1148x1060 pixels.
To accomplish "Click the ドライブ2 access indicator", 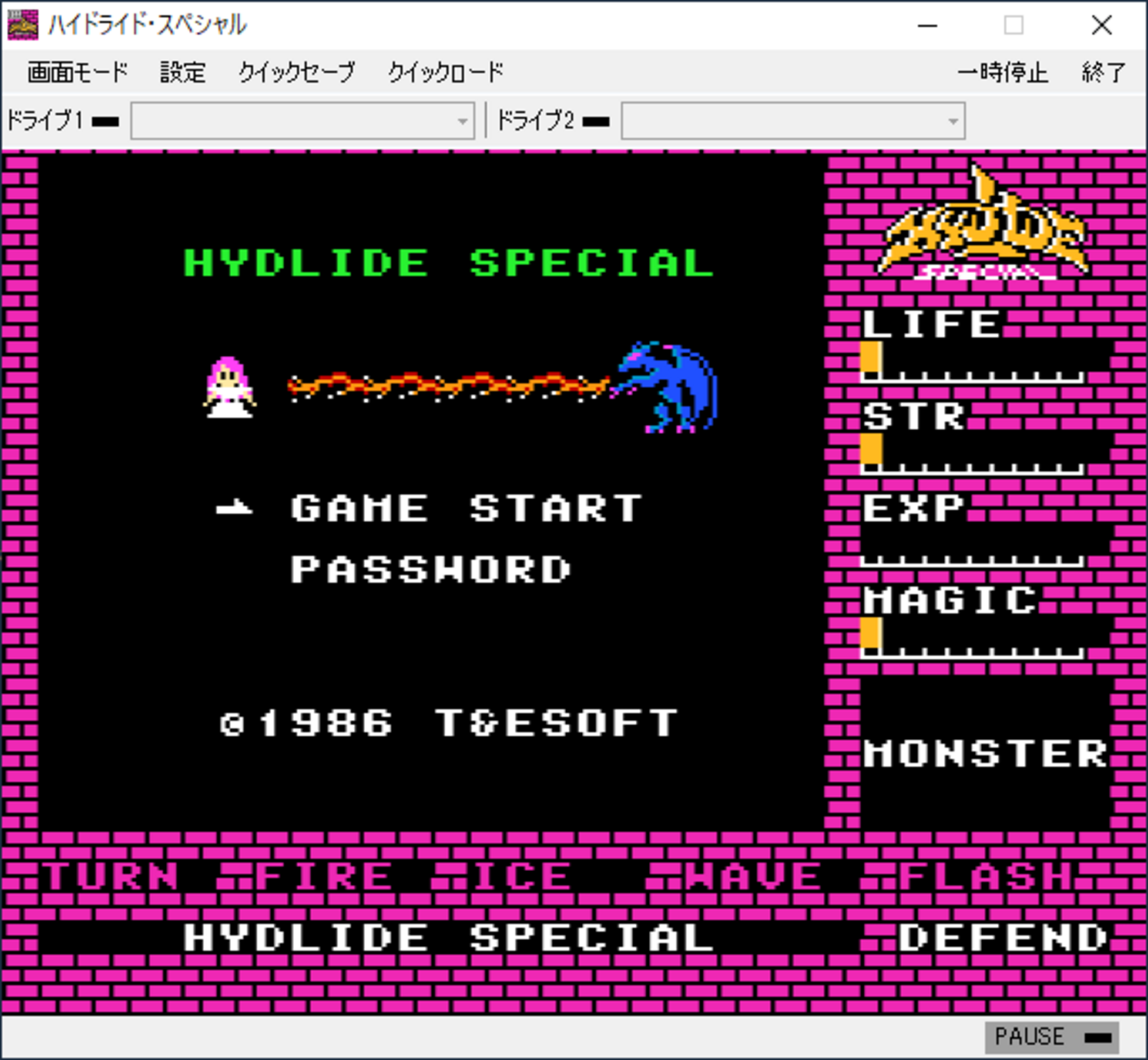I will [x=596, y=122].
